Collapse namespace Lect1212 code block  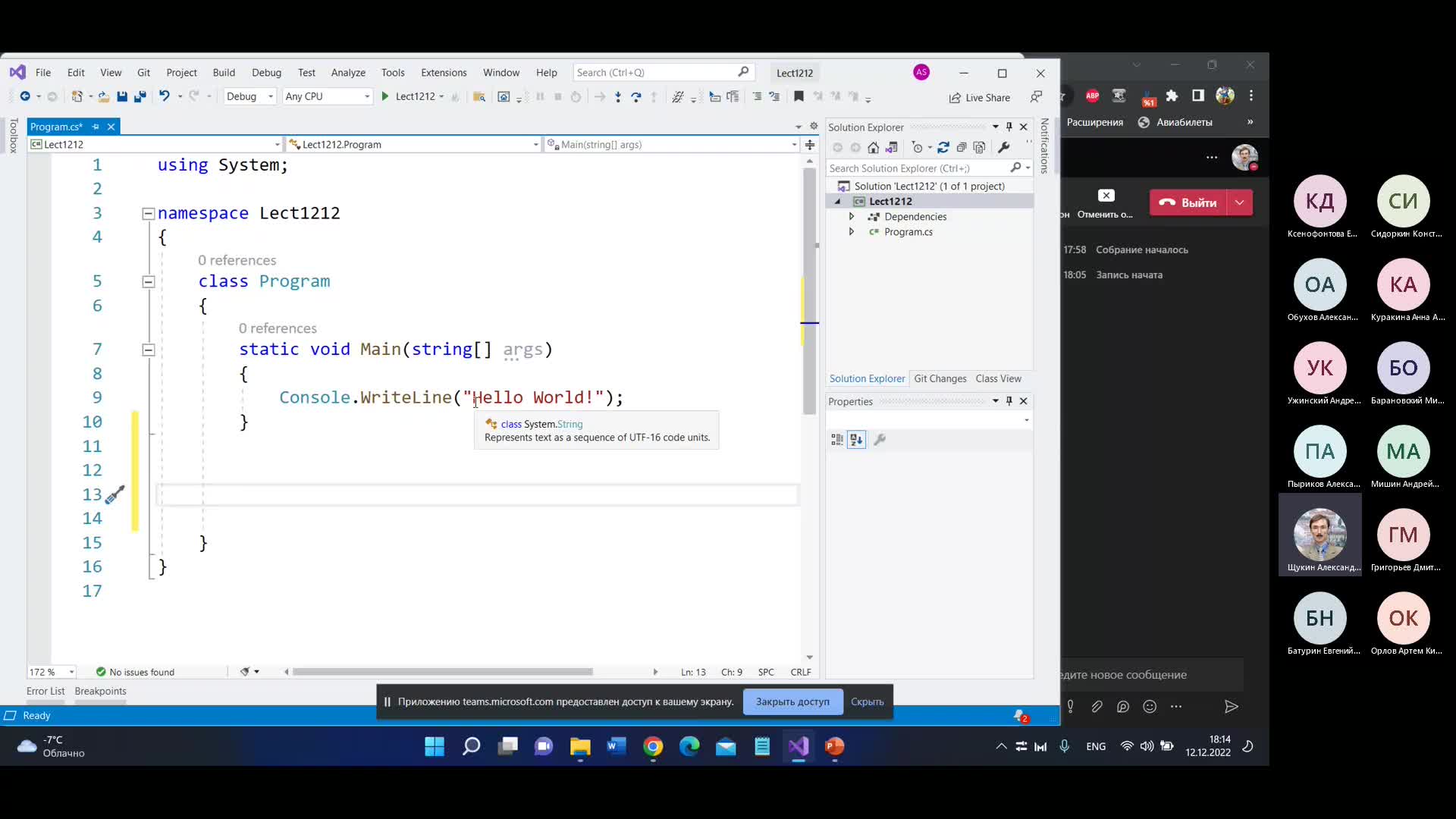(149, 214)
